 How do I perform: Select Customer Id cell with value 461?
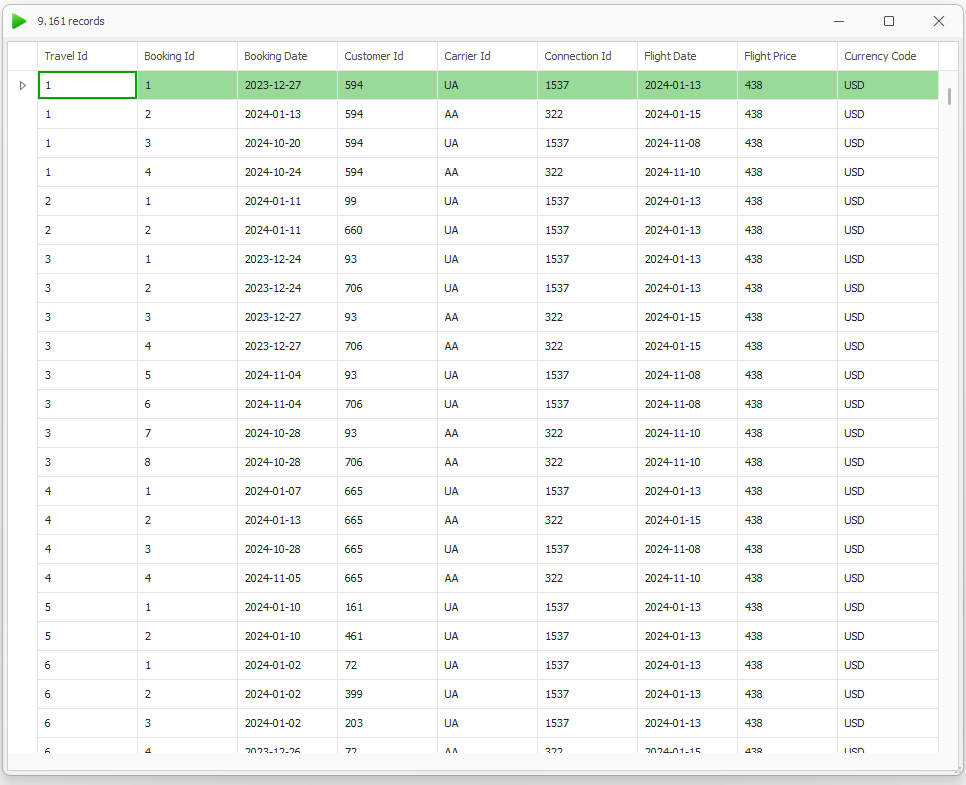click(x=387, y=636)
